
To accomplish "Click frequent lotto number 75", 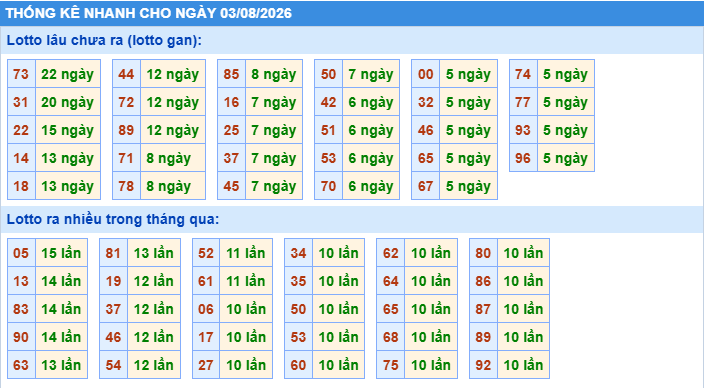I will (x=391, y=365).
